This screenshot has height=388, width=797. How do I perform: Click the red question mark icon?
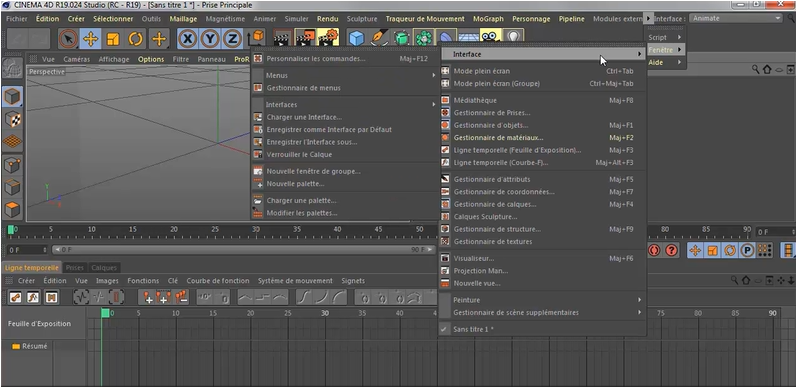(672, 250)
